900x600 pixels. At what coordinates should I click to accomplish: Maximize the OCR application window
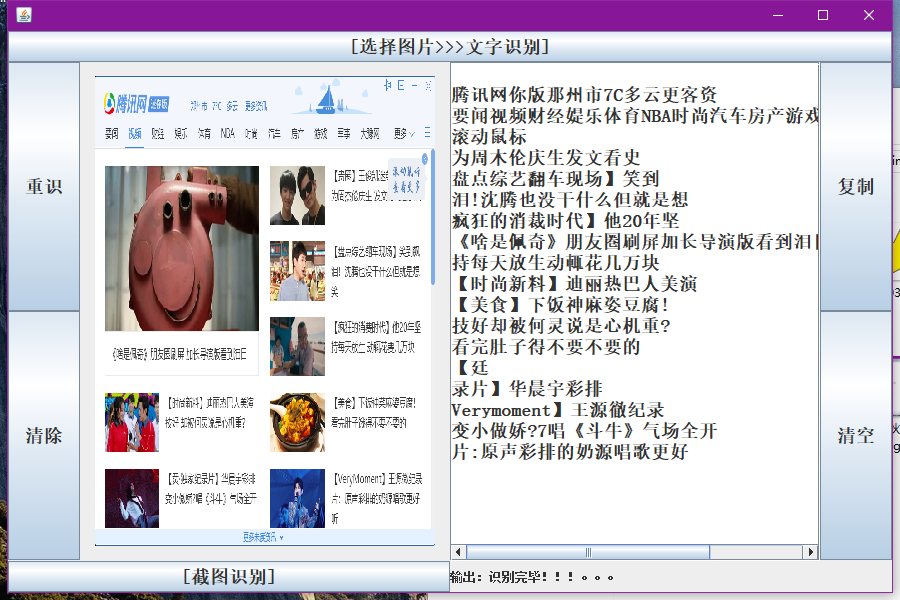tap(823, 15)
